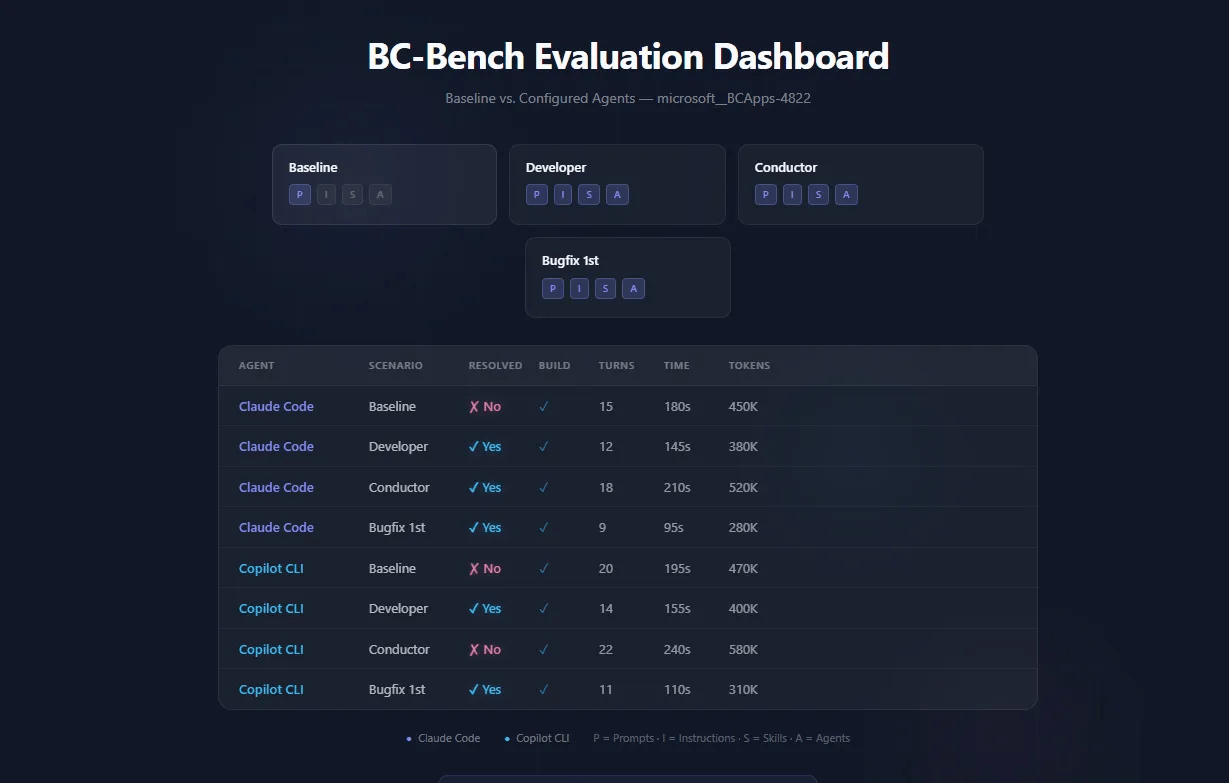
Task: Click the dimmed A badge in Baseline card
Action: tap(379, 195)
